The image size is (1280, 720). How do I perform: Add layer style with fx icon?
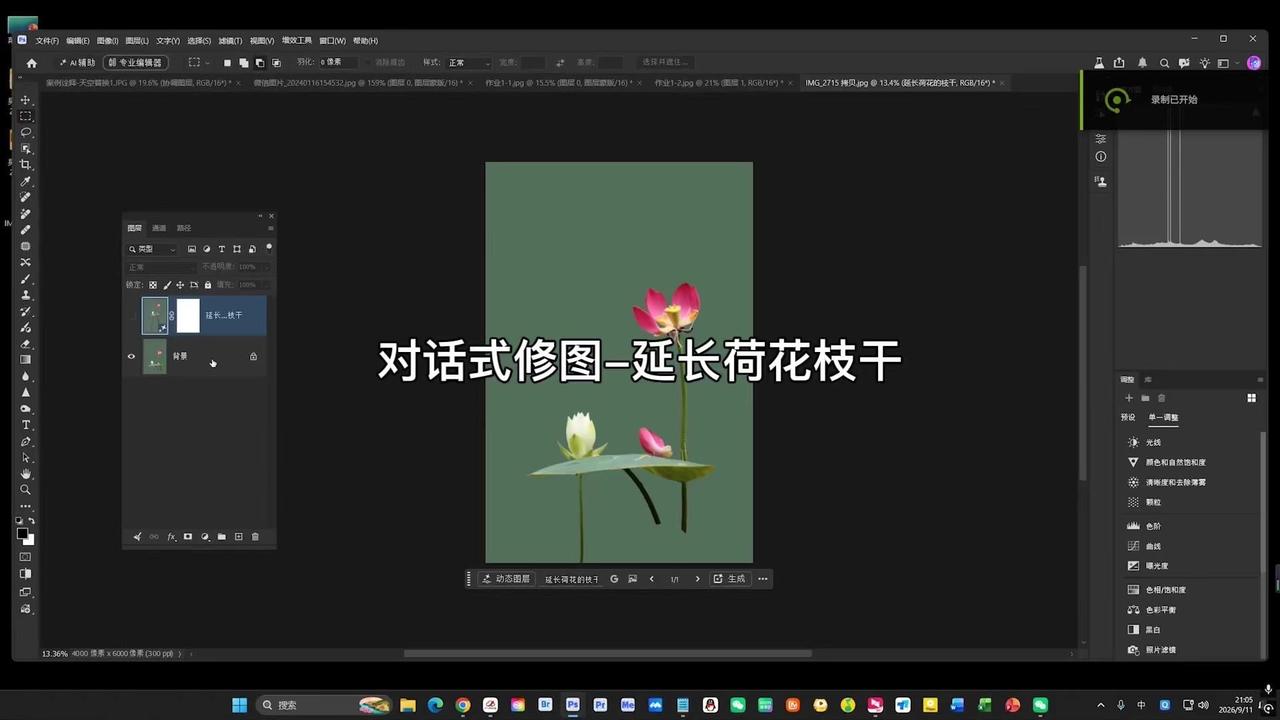(x=171, y=537)
